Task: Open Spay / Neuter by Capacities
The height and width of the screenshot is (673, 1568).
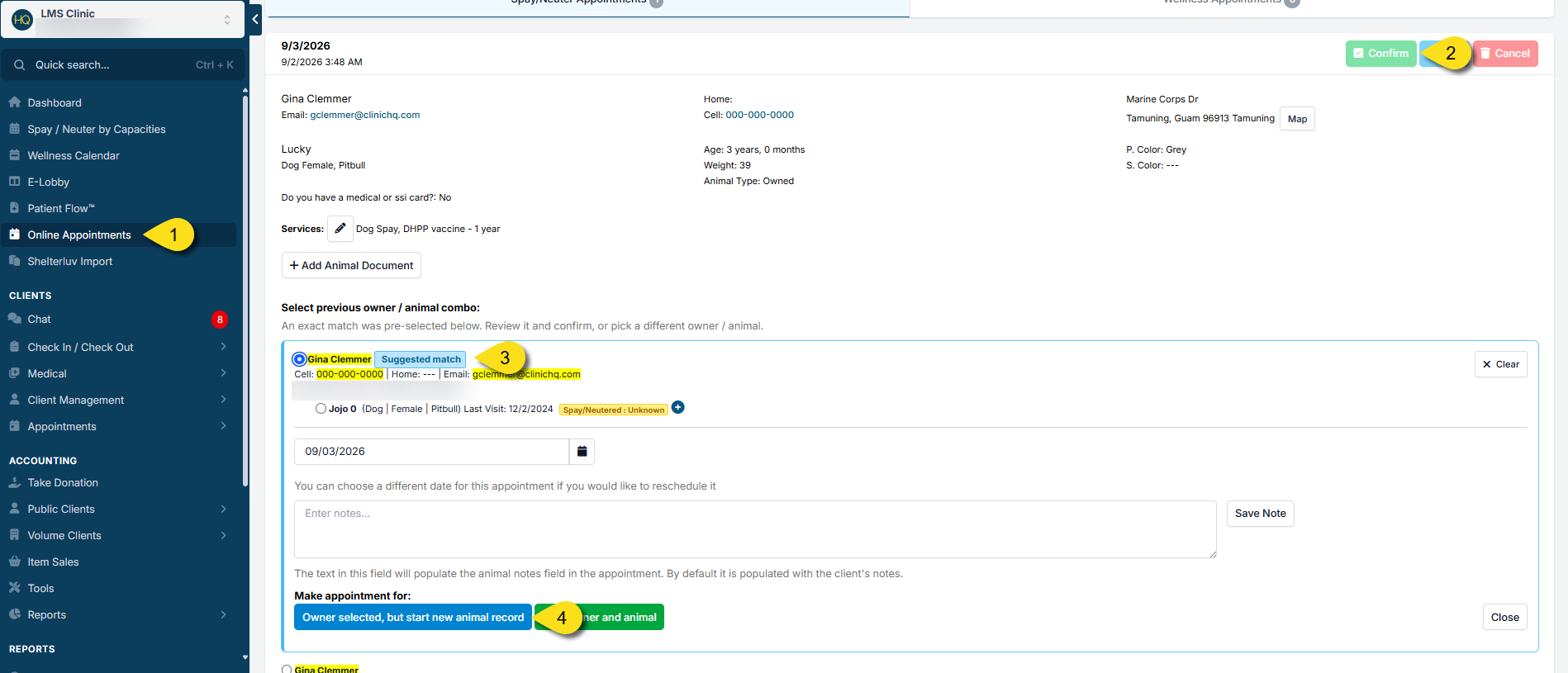Action: pyautogui.click(x=118, y=129)
